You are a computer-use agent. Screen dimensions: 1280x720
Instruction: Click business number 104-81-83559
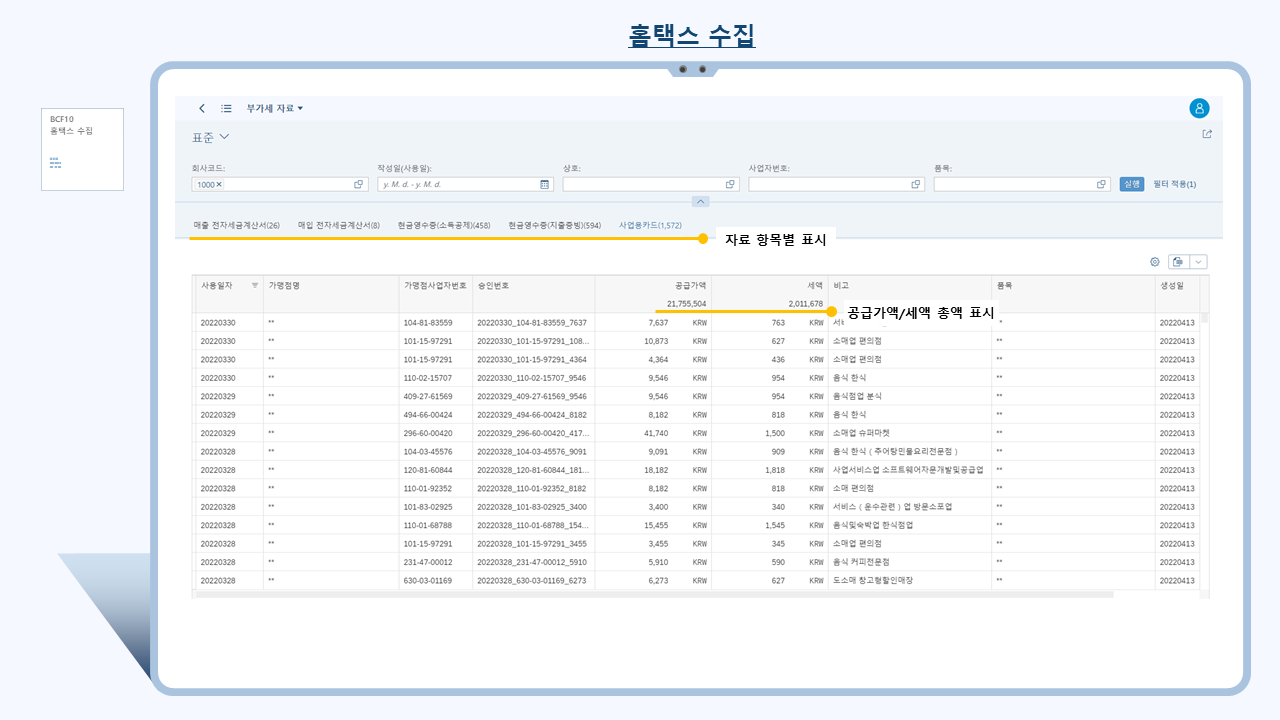pyautogui.click(x=428, y=323)
